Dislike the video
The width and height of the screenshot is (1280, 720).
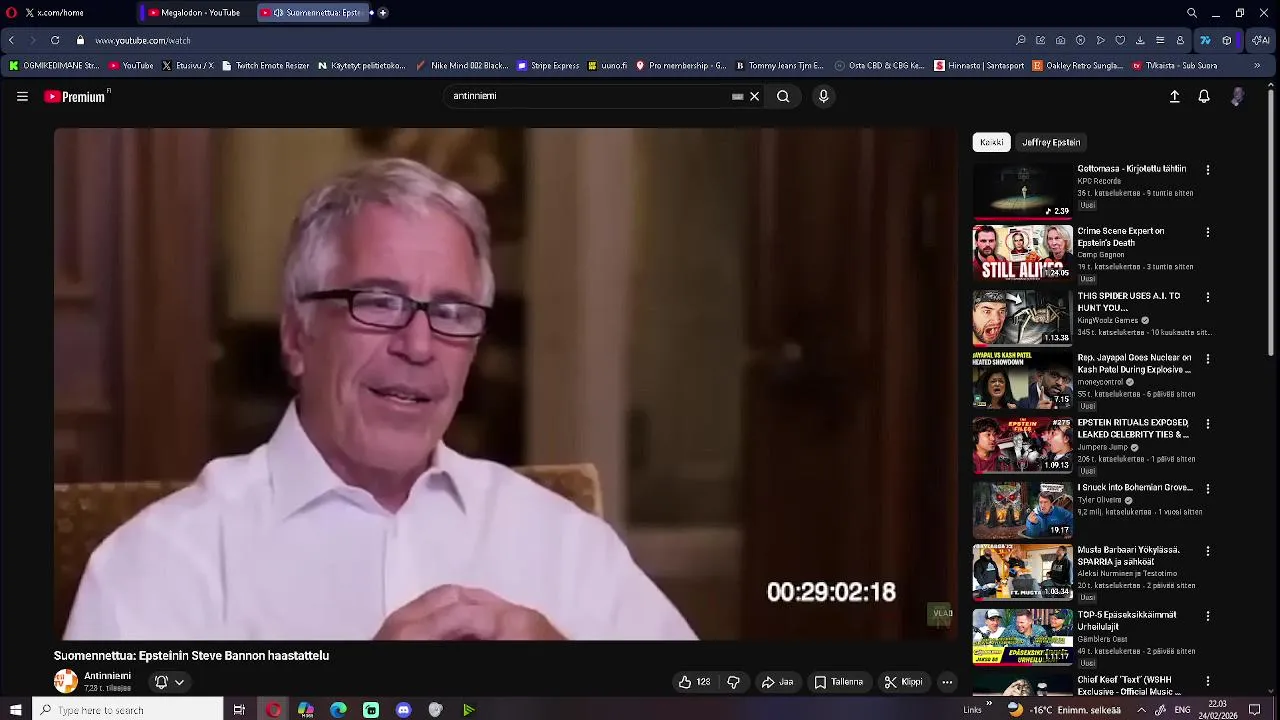(x=733, y=682)
